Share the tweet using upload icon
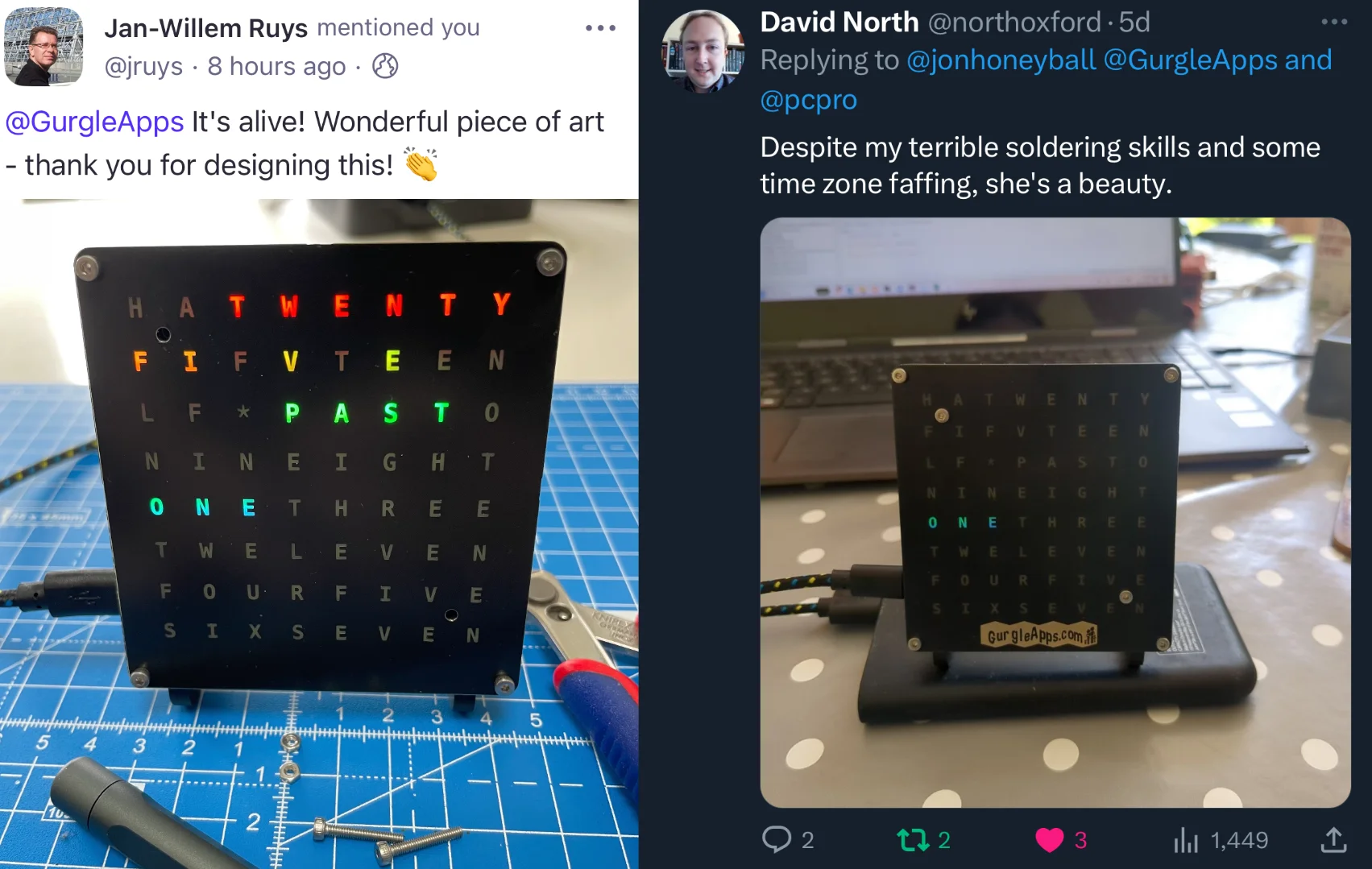The width and height of the screenshot is (1372, 869). click(x=1333, y=840)
